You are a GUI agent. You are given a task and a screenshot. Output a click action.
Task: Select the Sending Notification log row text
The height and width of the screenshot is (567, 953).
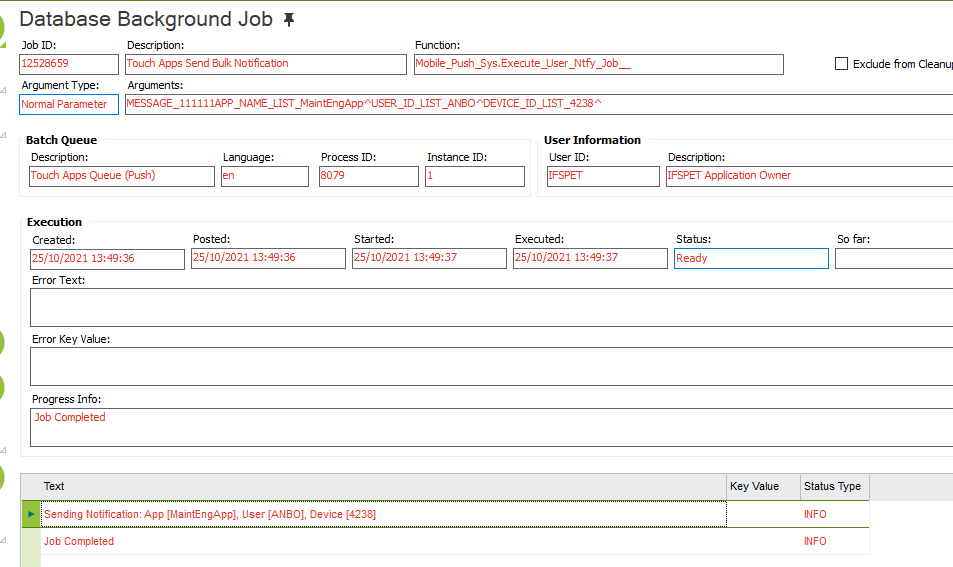tap(210, 515)
